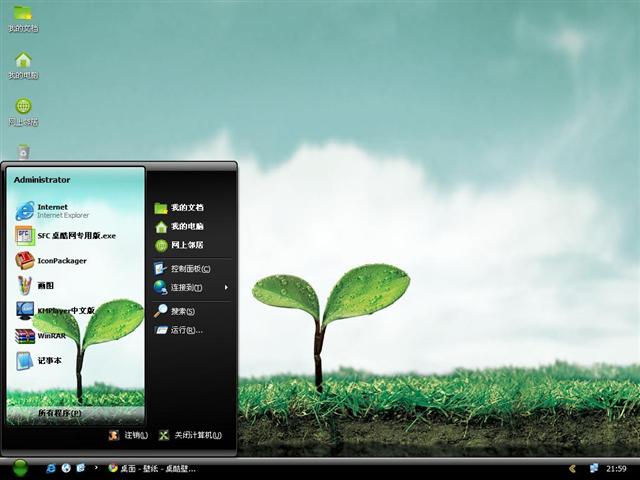
Task: Click 关闭计算机(U) shut down button
Action: coord(191,435)
